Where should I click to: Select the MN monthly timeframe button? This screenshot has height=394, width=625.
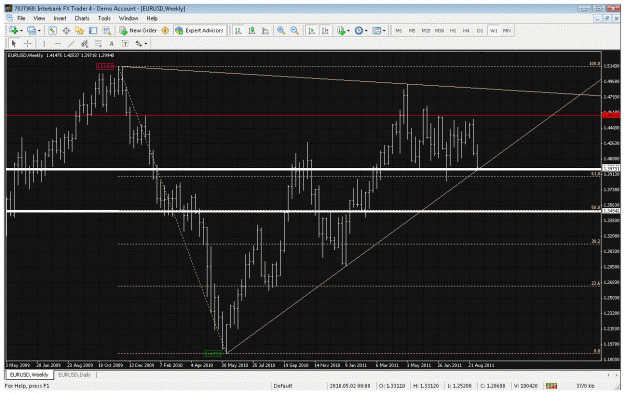[x=507, y=31]
